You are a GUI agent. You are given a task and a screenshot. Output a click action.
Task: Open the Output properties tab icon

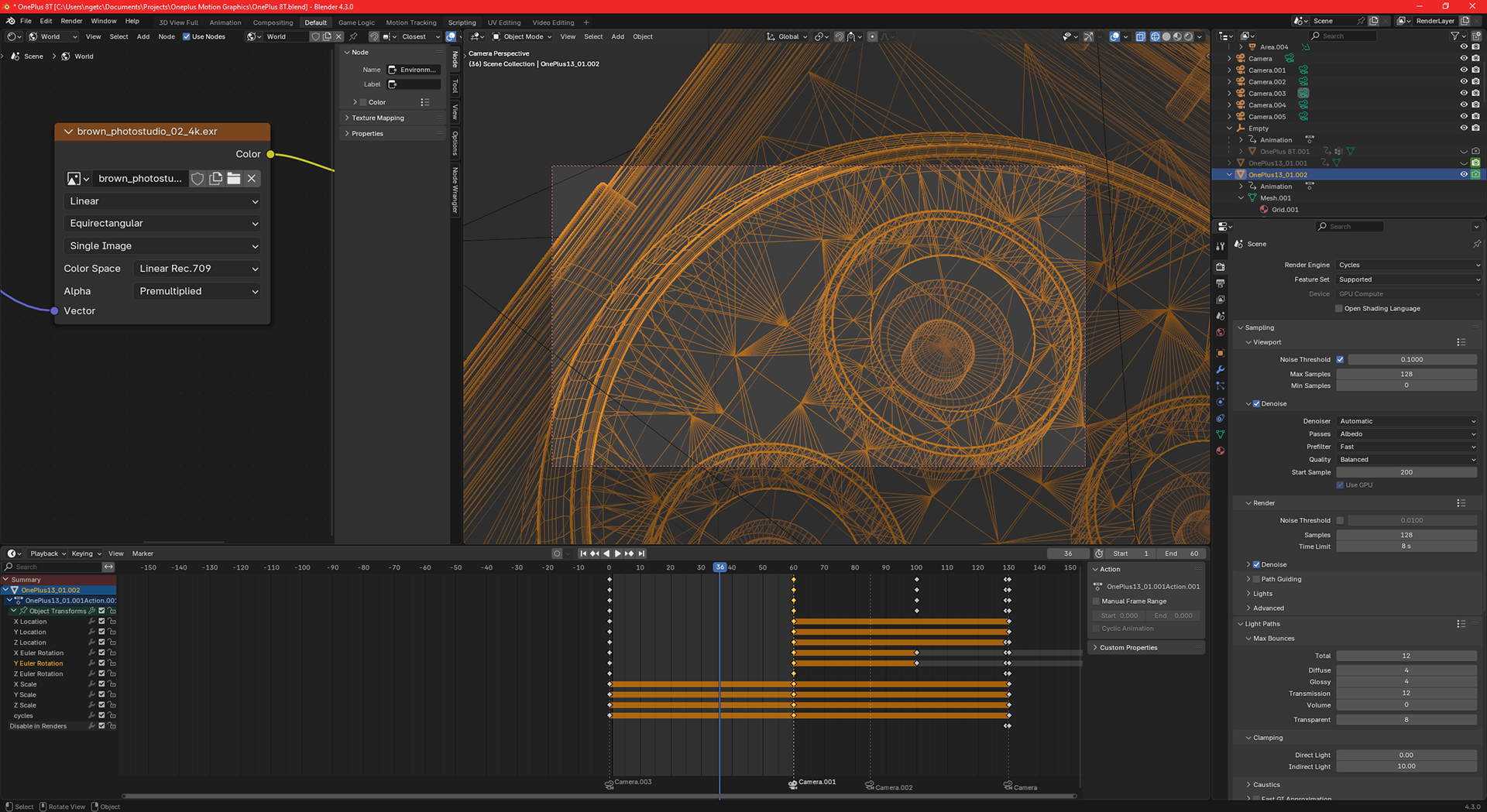coord(1221,283)
